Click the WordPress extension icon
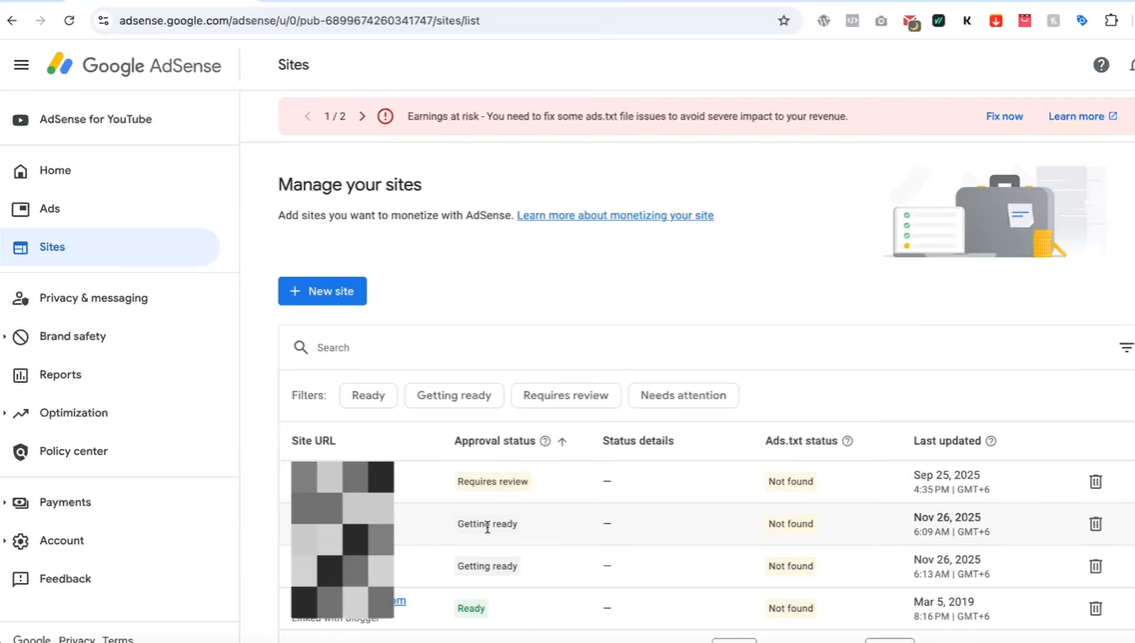This screenshot has width=1135, height=643. (x=824, y=21)
